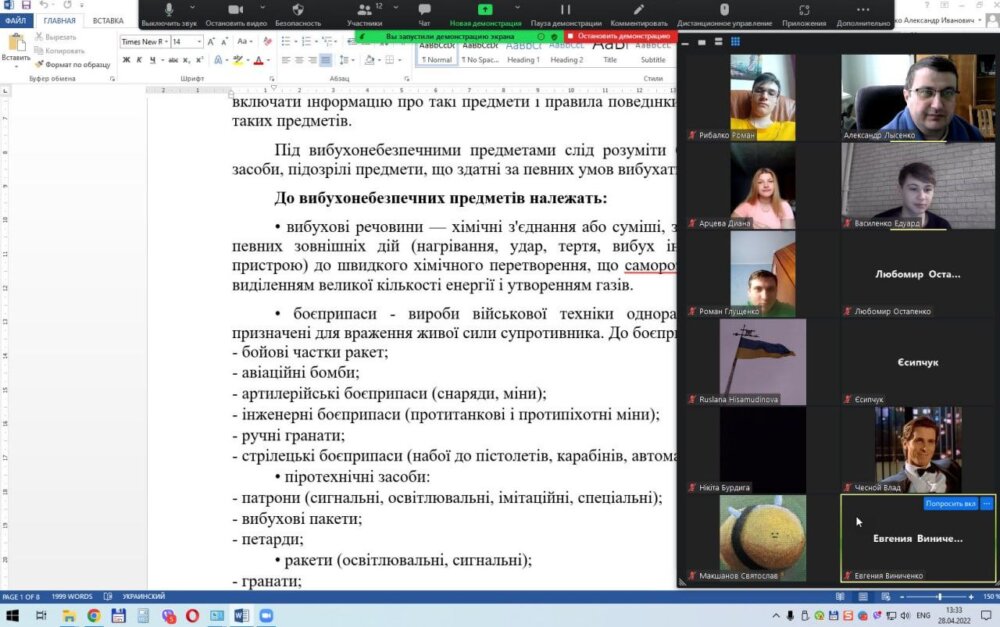Open the More (Дополнительно) three-dots menu
The width and height of the screenshot is (1000, 627).
coord(863,14)
